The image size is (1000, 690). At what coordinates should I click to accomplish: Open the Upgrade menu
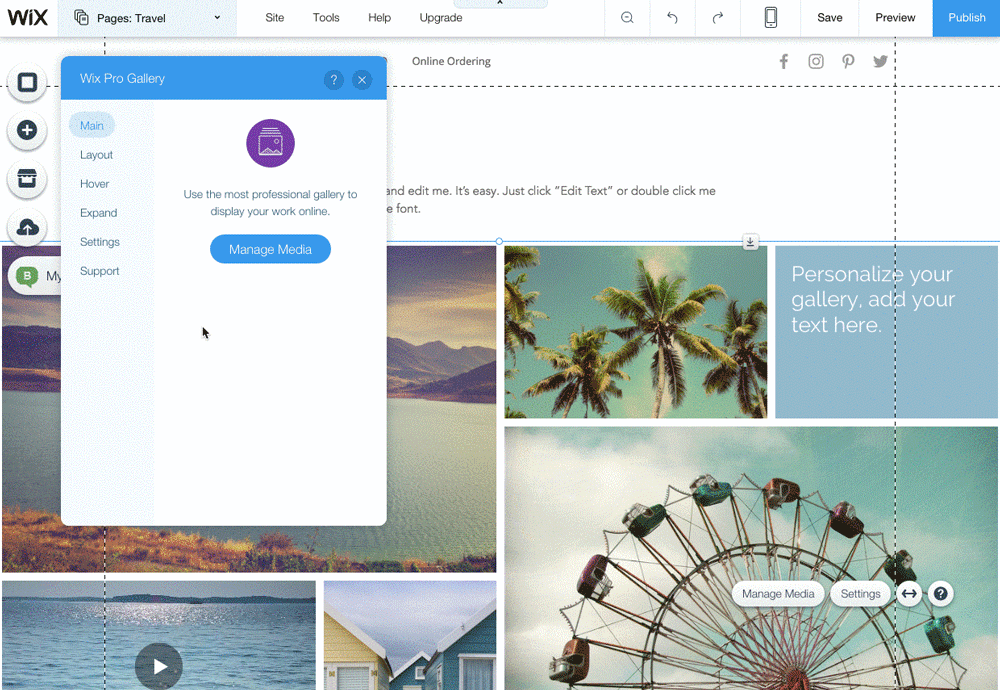(x=441, y=18)
